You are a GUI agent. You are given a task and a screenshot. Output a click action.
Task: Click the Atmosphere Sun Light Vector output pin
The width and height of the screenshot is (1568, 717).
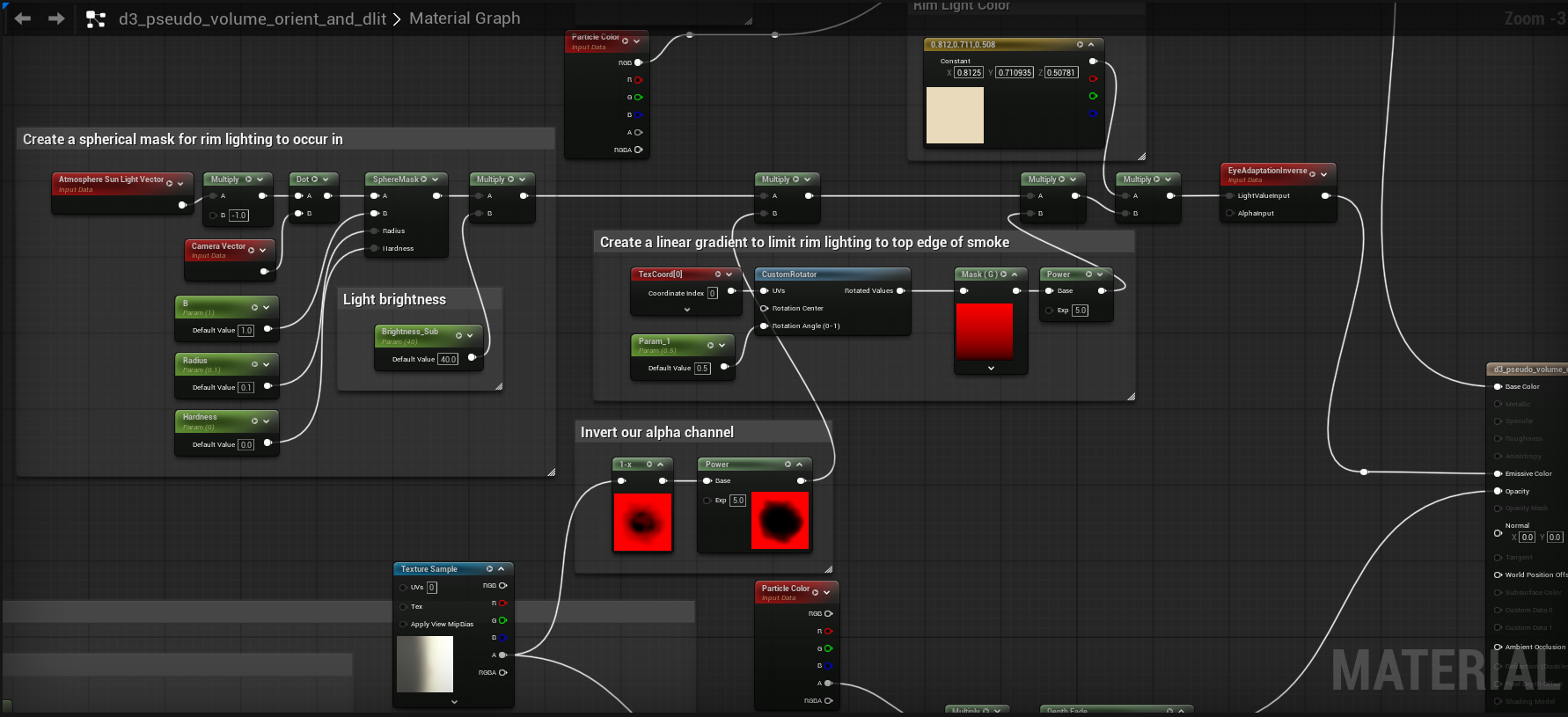(182, 205)
